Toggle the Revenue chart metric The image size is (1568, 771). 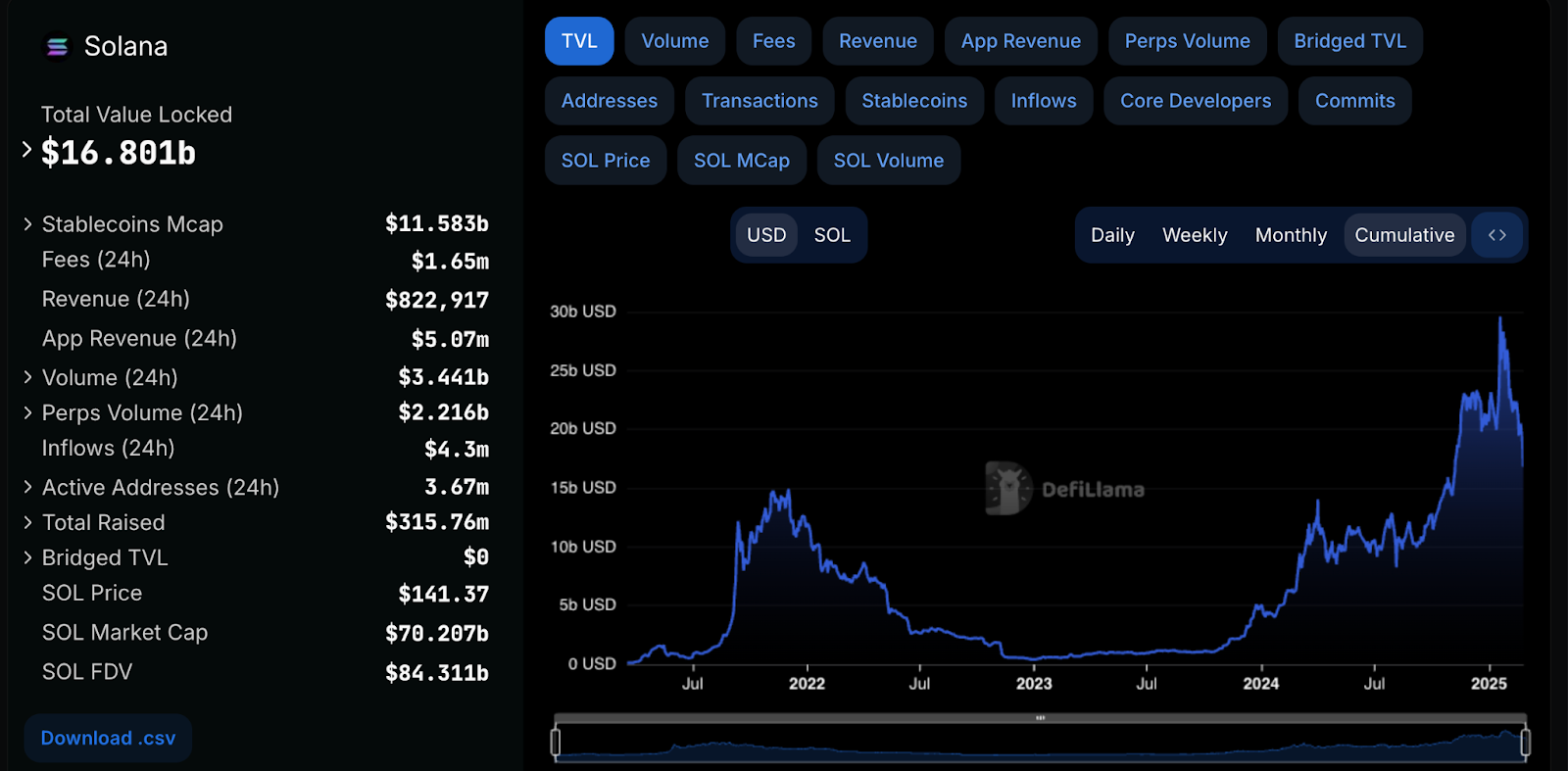pos(878,41)
